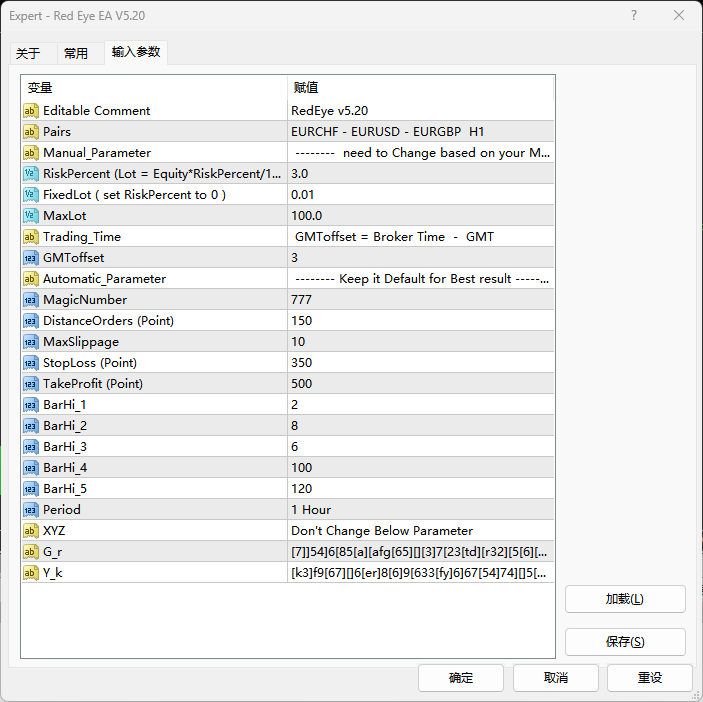This screenshot has height=702, width=703.
Task: Select the 输入参数 tab
Action: (136, 52)
